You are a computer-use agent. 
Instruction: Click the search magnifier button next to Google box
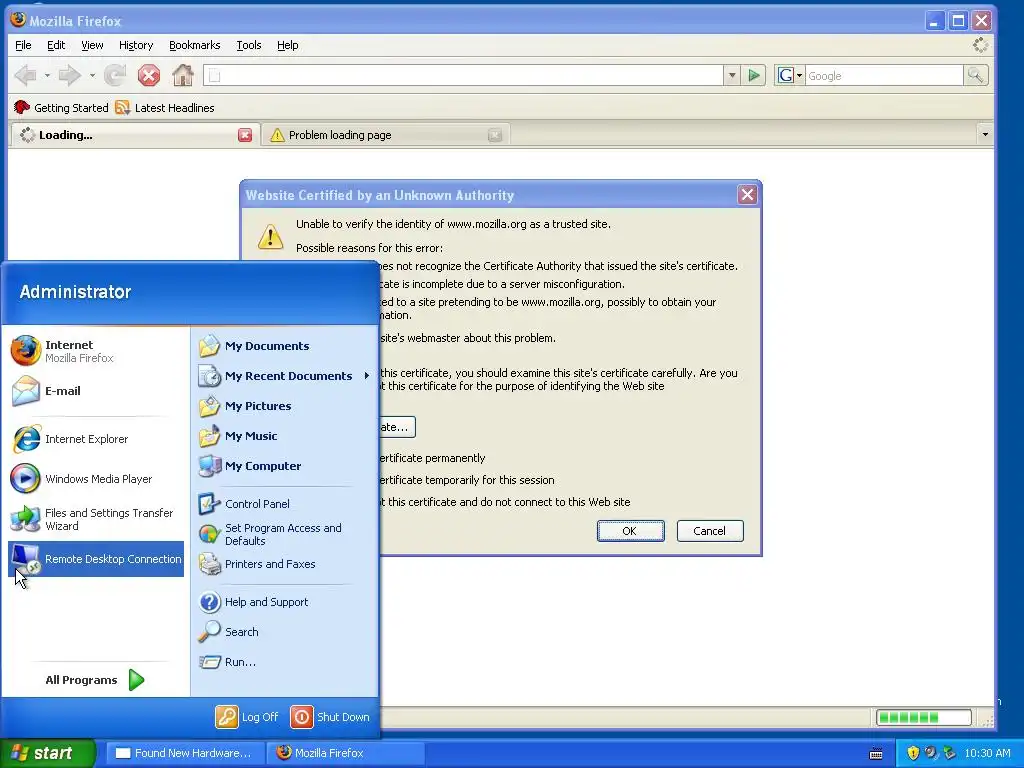pyautogui.click(x=975, y=76)
